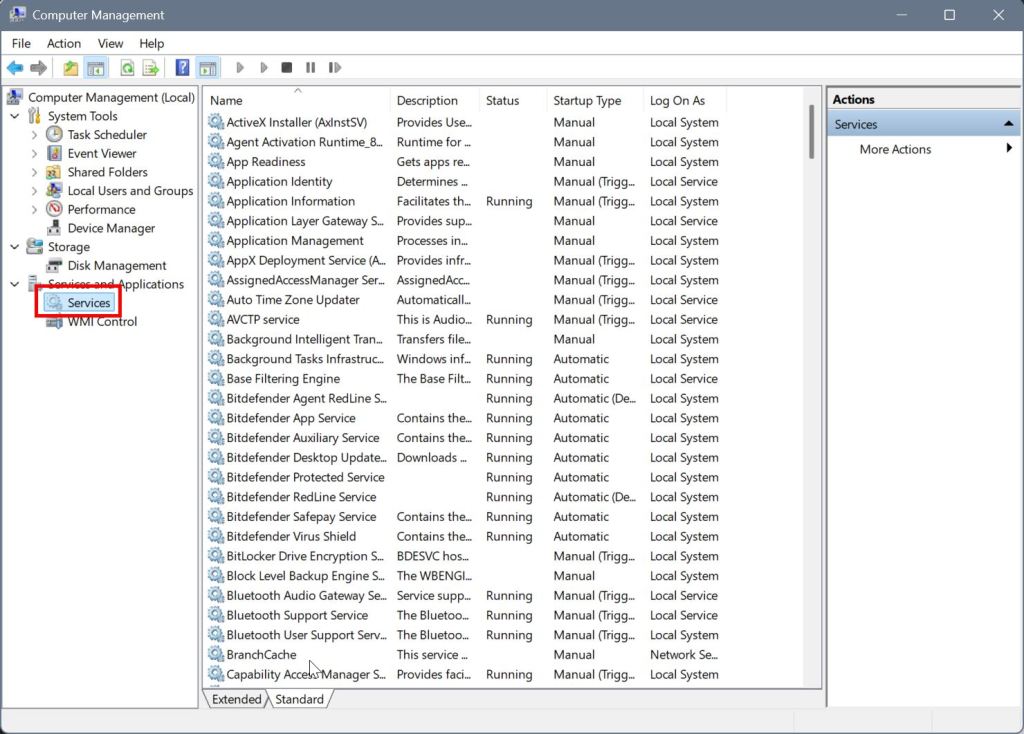The image size is (1024, 734).
Task: Collapse the System Tools tree node
Action: click(15, 116)
